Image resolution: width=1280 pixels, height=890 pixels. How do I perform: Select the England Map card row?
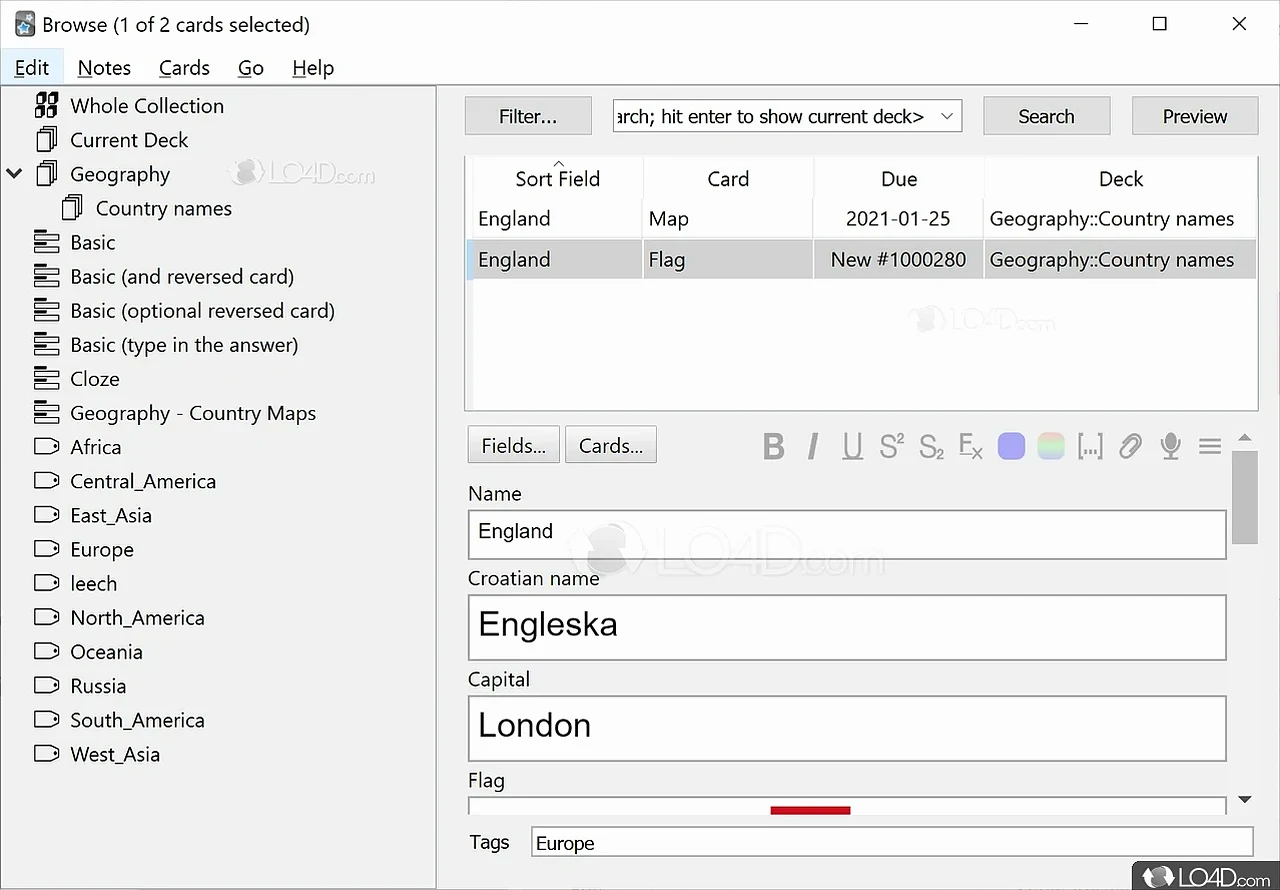[862, 219]
